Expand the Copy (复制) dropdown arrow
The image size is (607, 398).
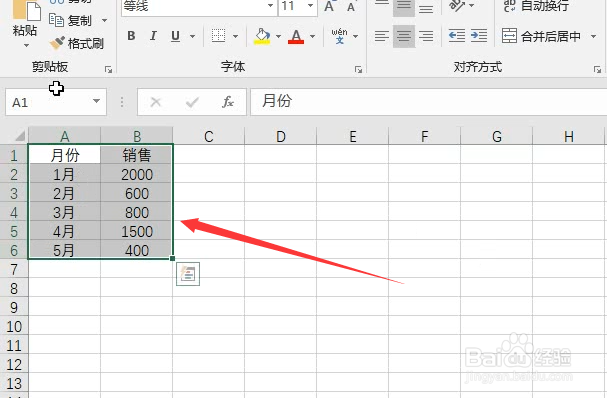point(104,20)
